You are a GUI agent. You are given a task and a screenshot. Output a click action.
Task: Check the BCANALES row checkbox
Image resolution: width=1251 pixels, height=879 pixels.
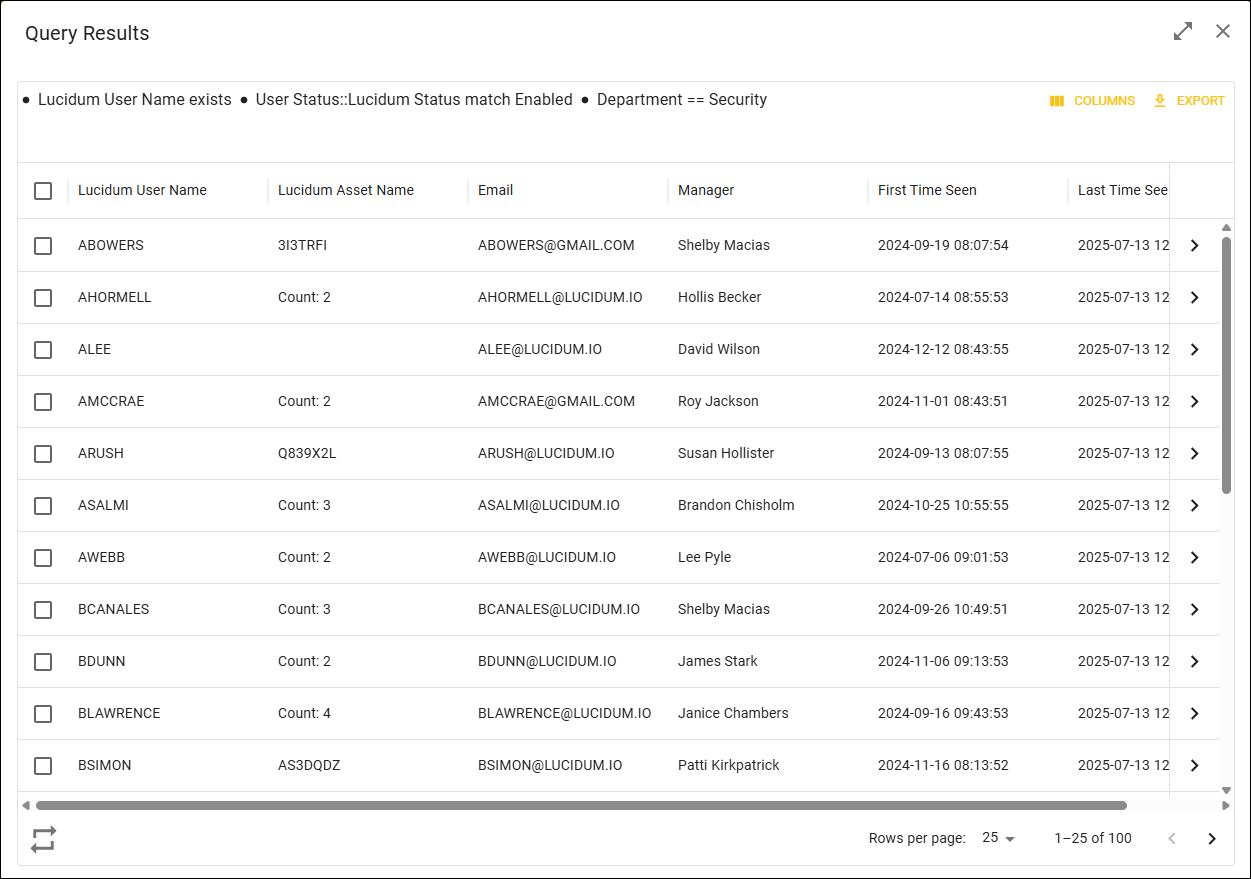point(43,610)
